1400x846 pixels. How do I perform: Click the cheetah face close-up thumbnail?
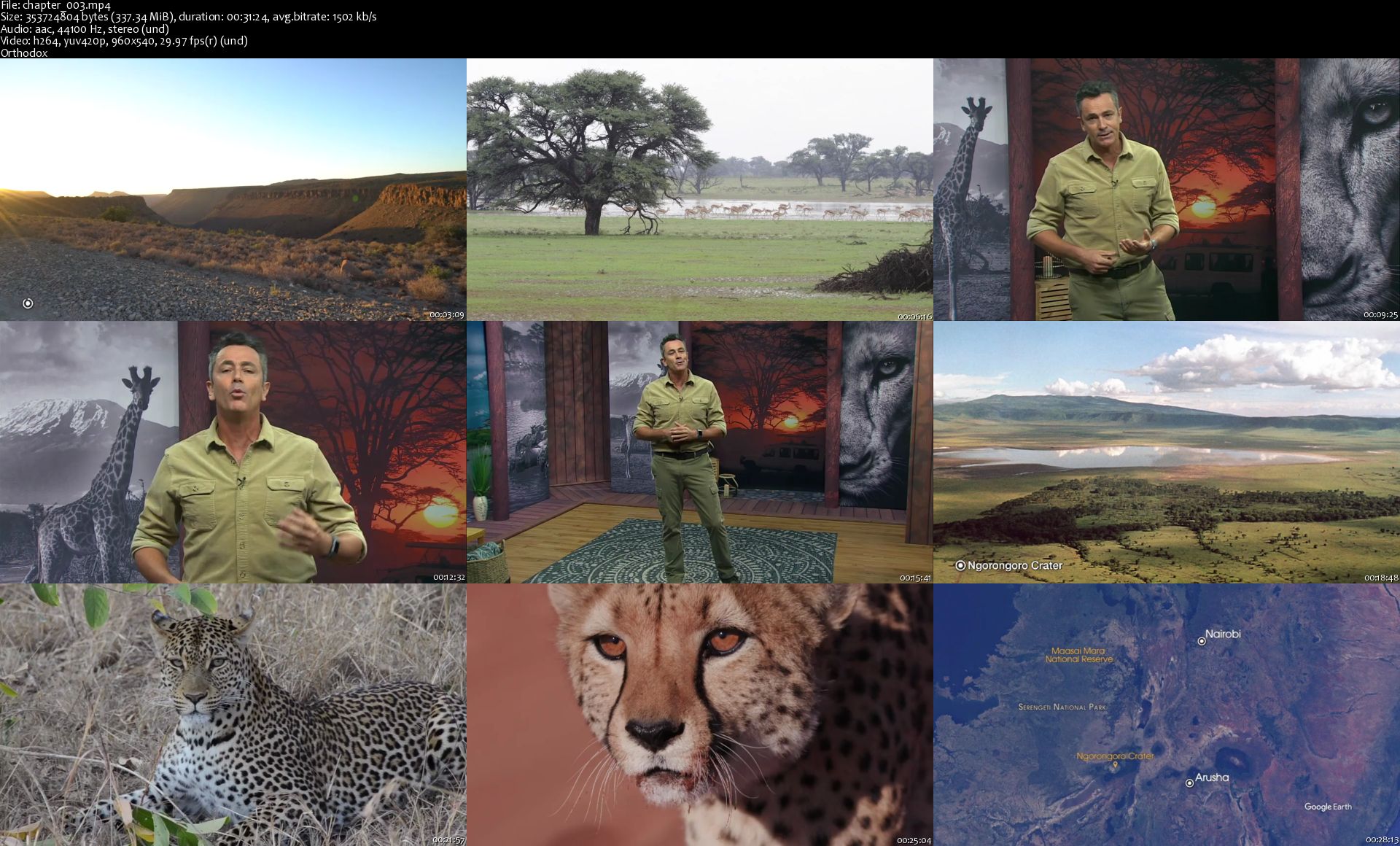pos(700,715)
